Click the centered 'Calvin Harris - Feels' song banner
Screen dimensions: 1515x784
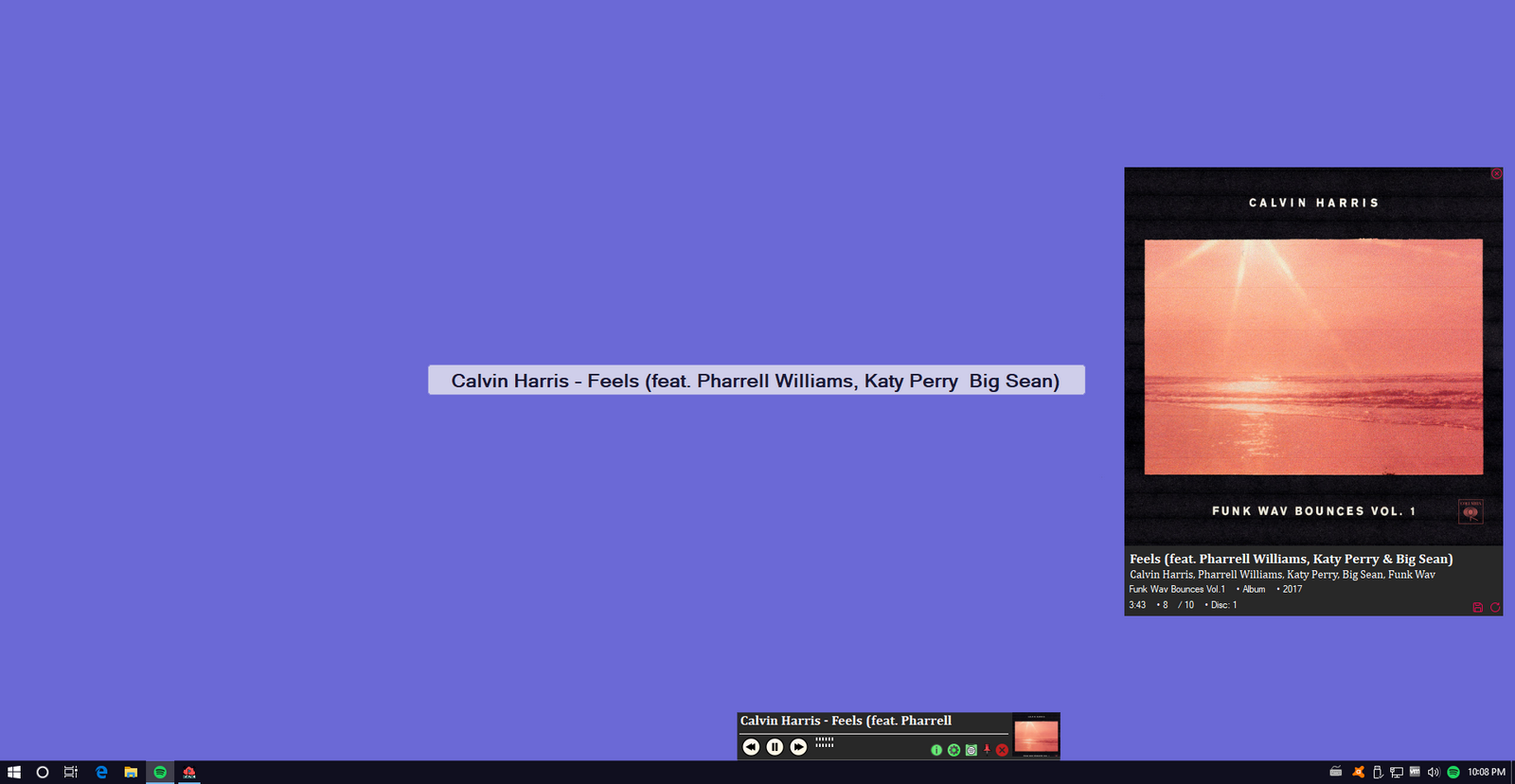pyautogui.click(x=757, y=380)
